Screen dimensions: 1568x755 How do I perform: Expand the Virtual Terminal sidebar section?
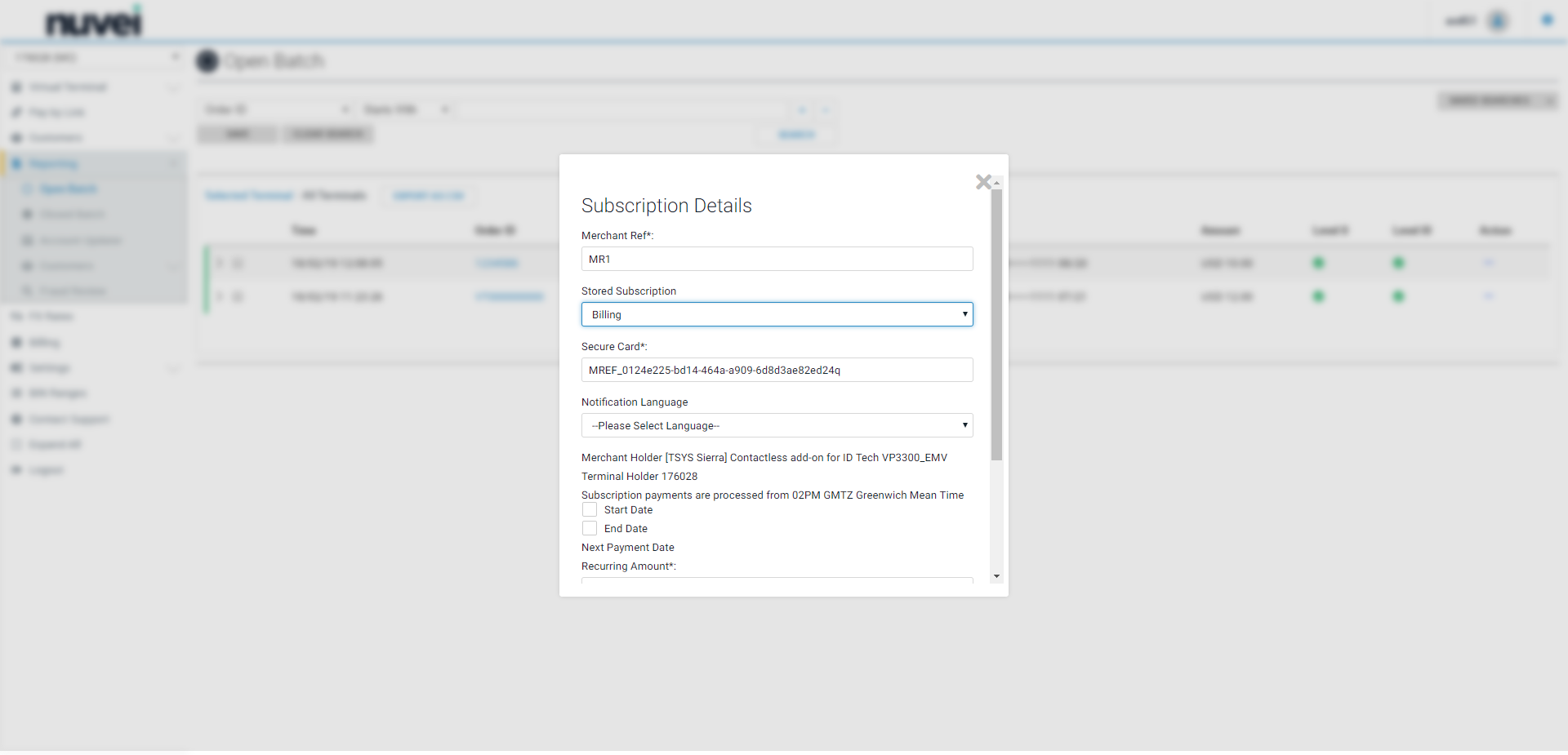coord(68,87)
